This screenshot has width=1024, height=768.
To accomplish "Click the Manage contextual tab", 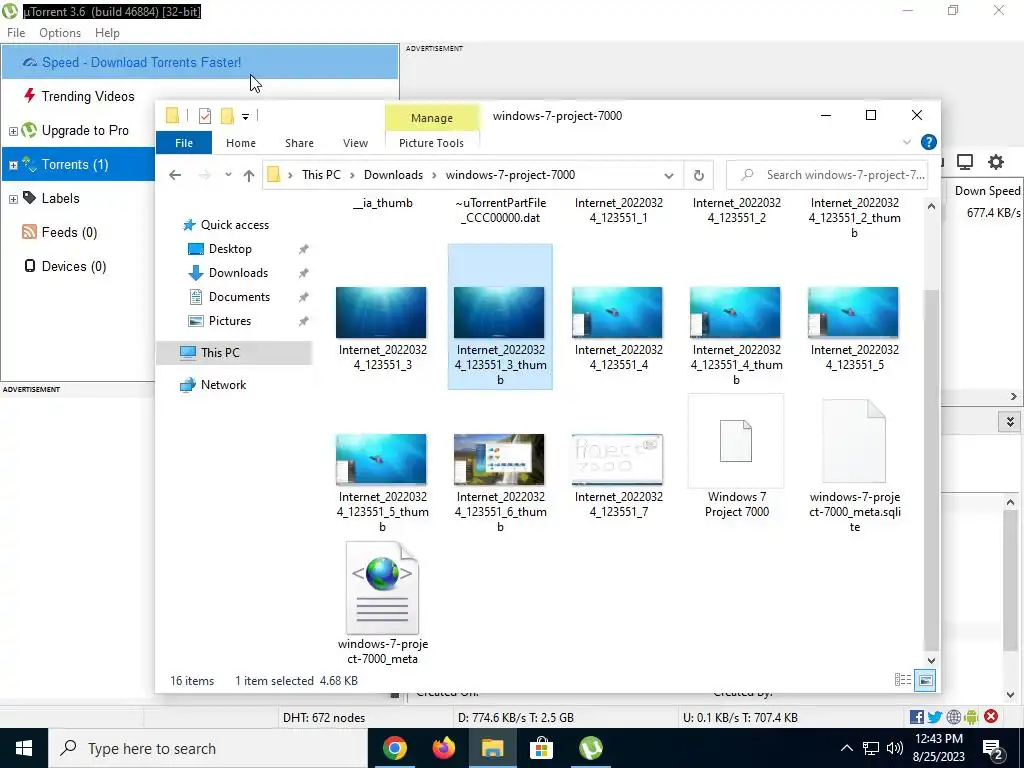I will click(x=432, y=118).
